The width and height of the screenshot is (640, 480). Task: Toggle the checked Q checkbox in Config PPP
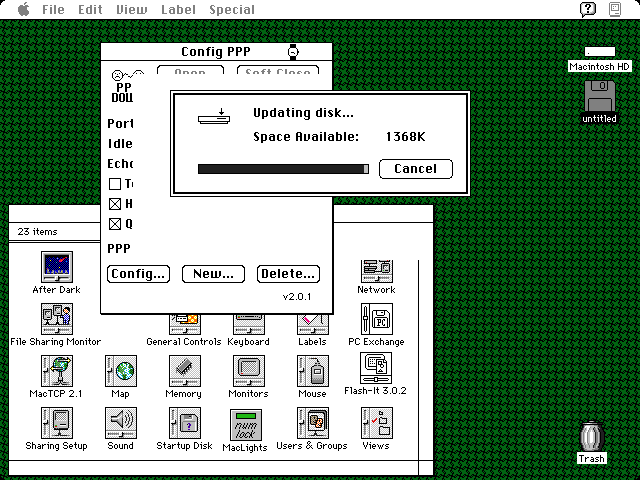(115, 224)
